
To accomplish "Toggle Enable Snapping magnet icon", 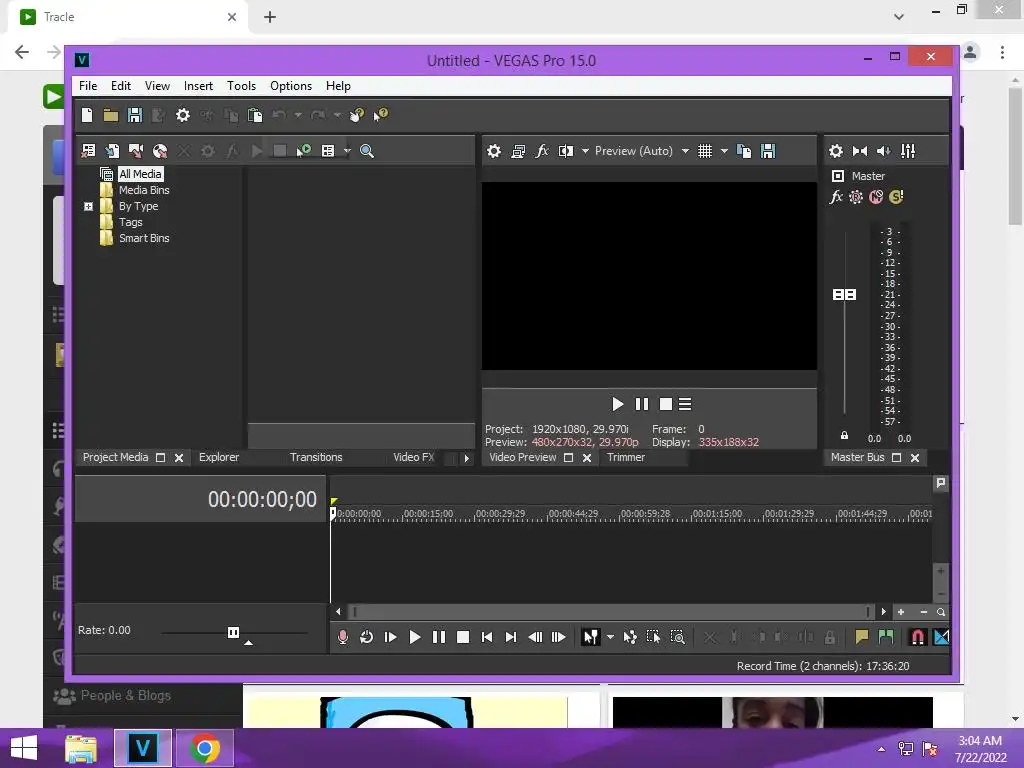I will pyautogui.click(x=918, y=637).
